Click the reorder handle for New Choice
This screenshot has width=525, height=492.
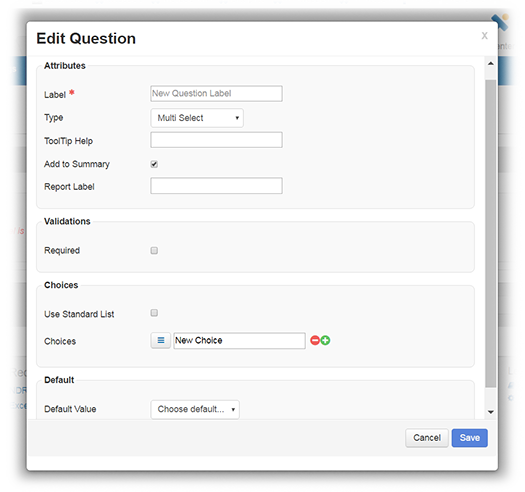pyautogui.click(x=161, y=340)
